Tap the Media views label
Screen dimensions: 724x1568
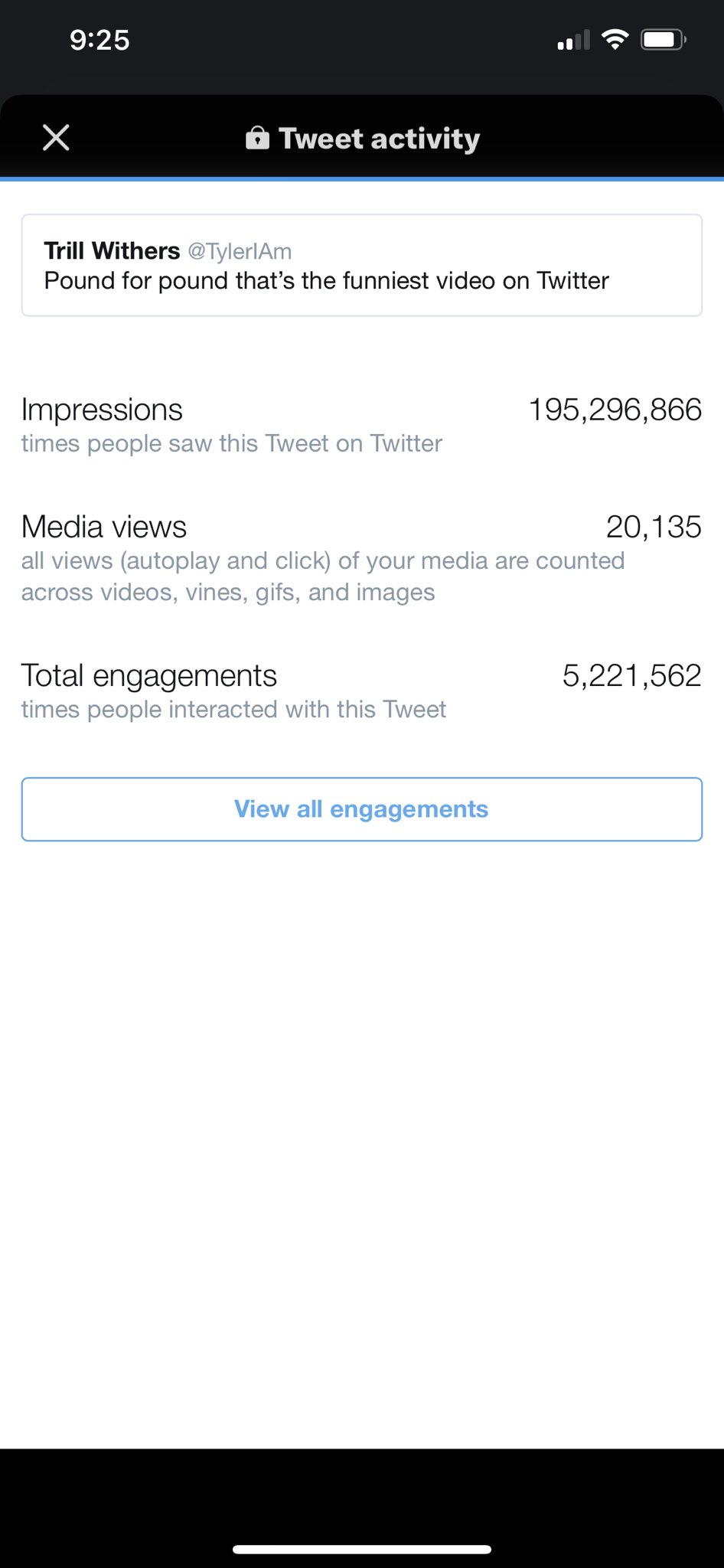coord(104,527)
